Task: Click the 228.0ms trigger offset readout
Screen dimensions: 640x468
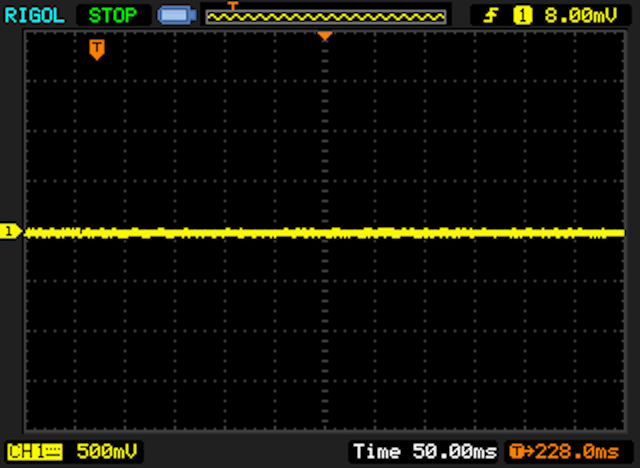Action: (564, 452)
